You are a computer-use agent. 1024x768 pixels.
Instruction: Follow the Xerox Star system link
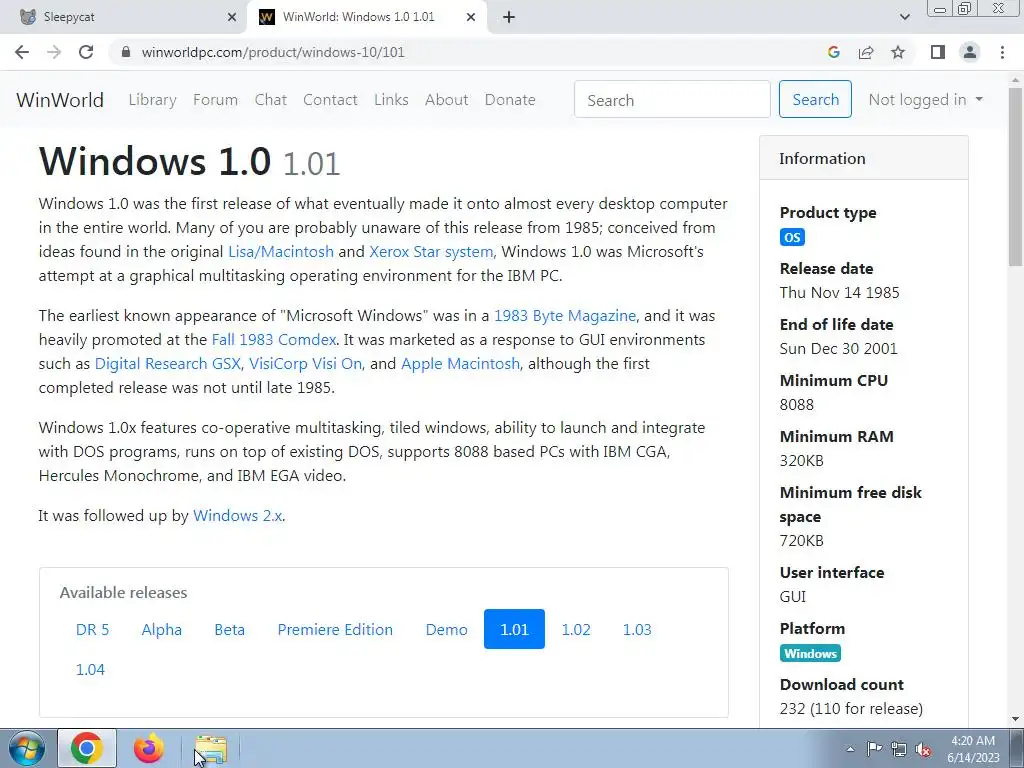[431, 251]
